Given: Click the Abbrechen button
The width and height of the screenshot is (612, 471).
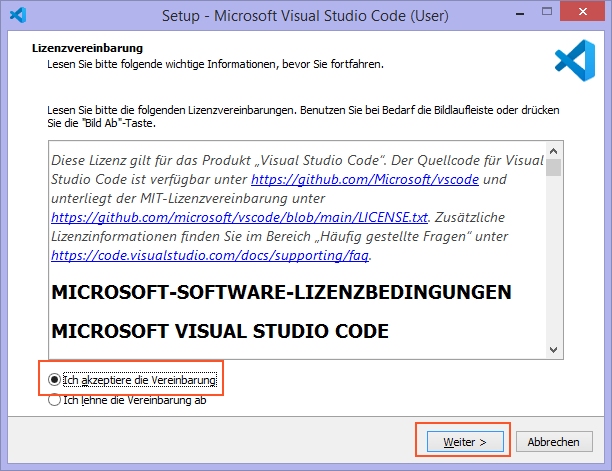Looking at the screenshot, I should (554, 442).
